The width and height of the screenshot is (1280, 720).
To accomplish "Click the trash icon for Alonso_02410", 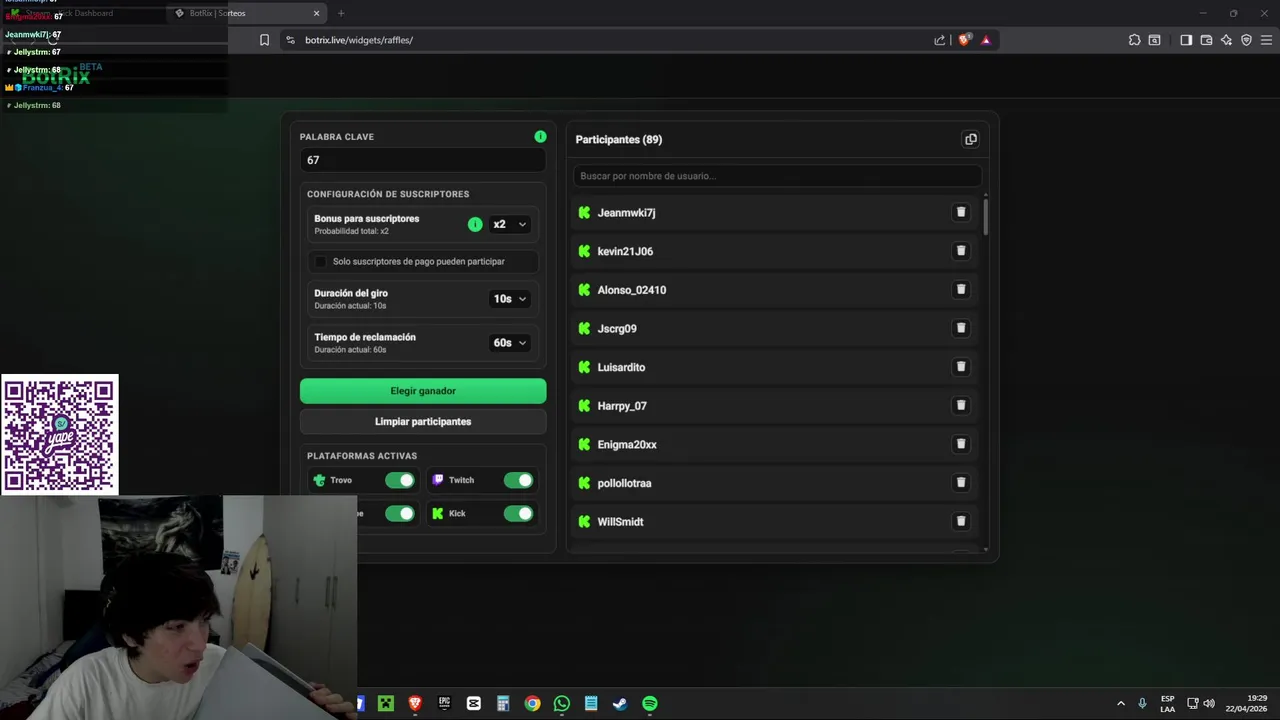I will (x=961, y=289).
